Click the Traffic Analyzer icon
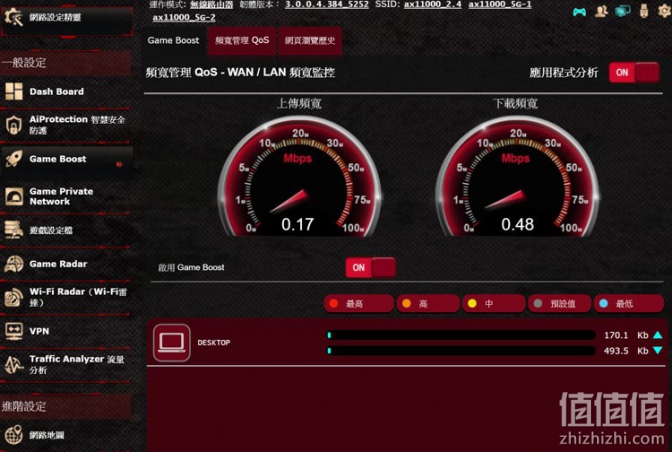This screenshot has width=672, height=452. pyautogui.click(x=14, y=365)
